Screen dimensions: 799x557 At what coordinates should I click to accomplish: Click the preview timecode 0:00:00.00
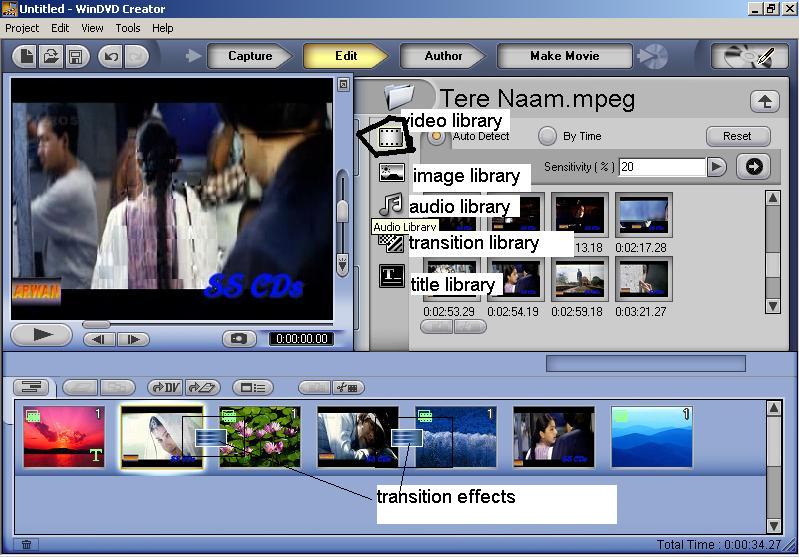click(302, 339)
